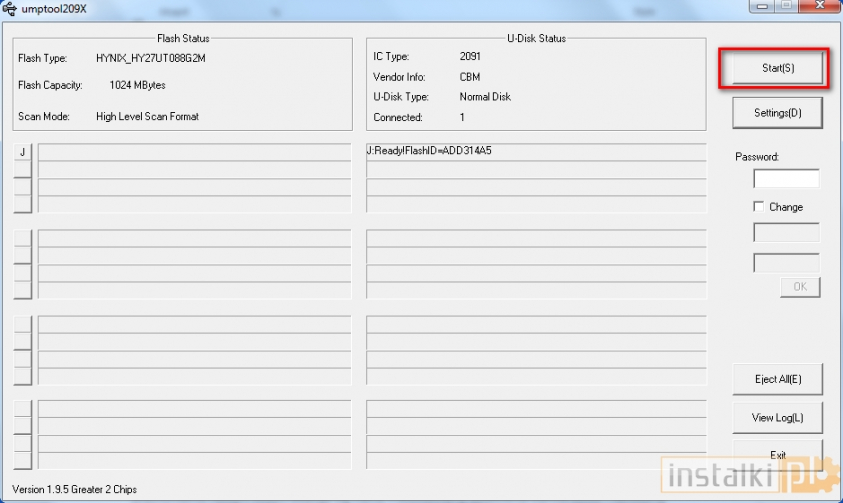This screenshot has width=843, height=503.
Task: Open View Log(L)
Action: coord(777,417)
